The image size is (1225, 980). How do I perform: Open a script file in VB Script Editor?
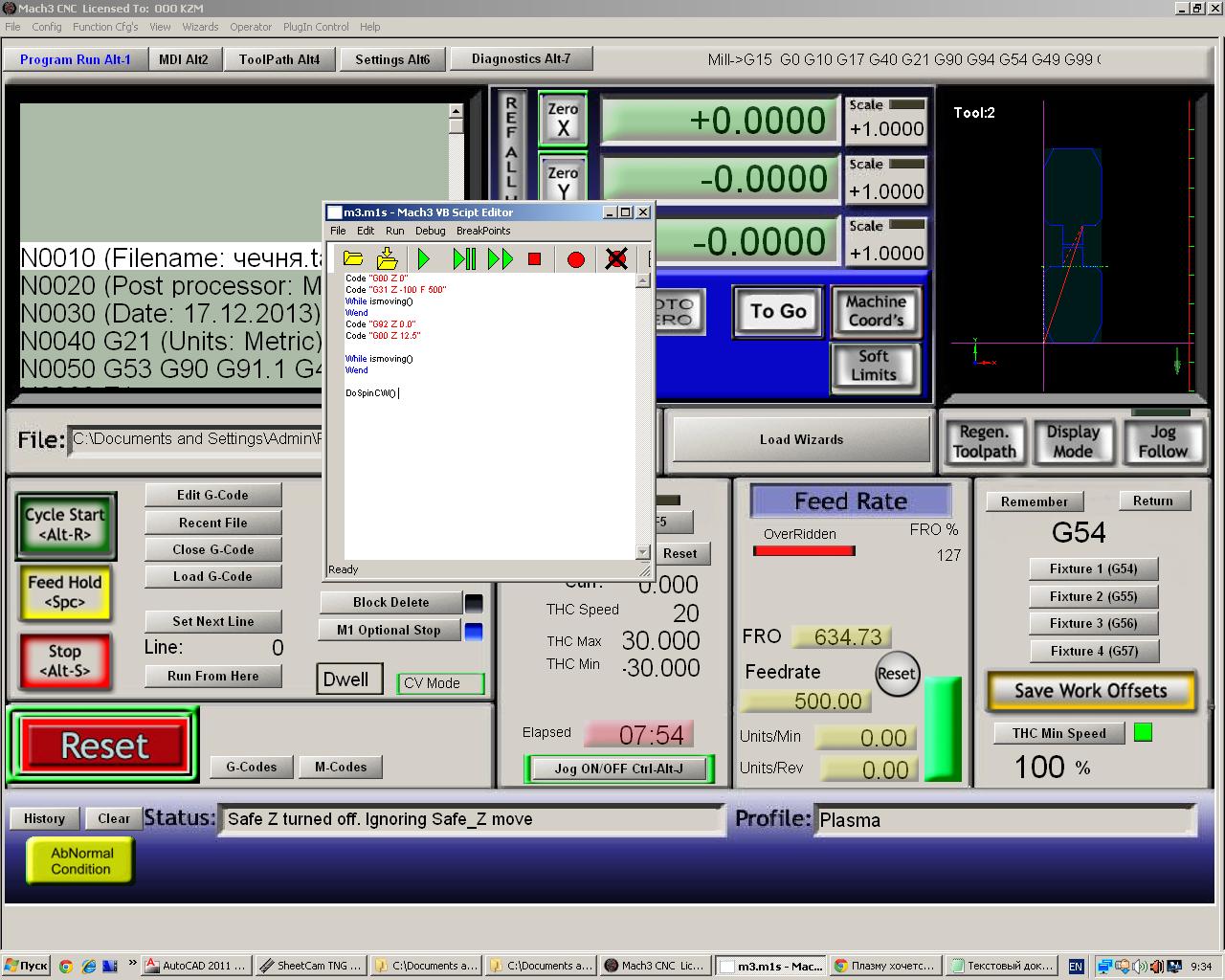click(353, 258)
